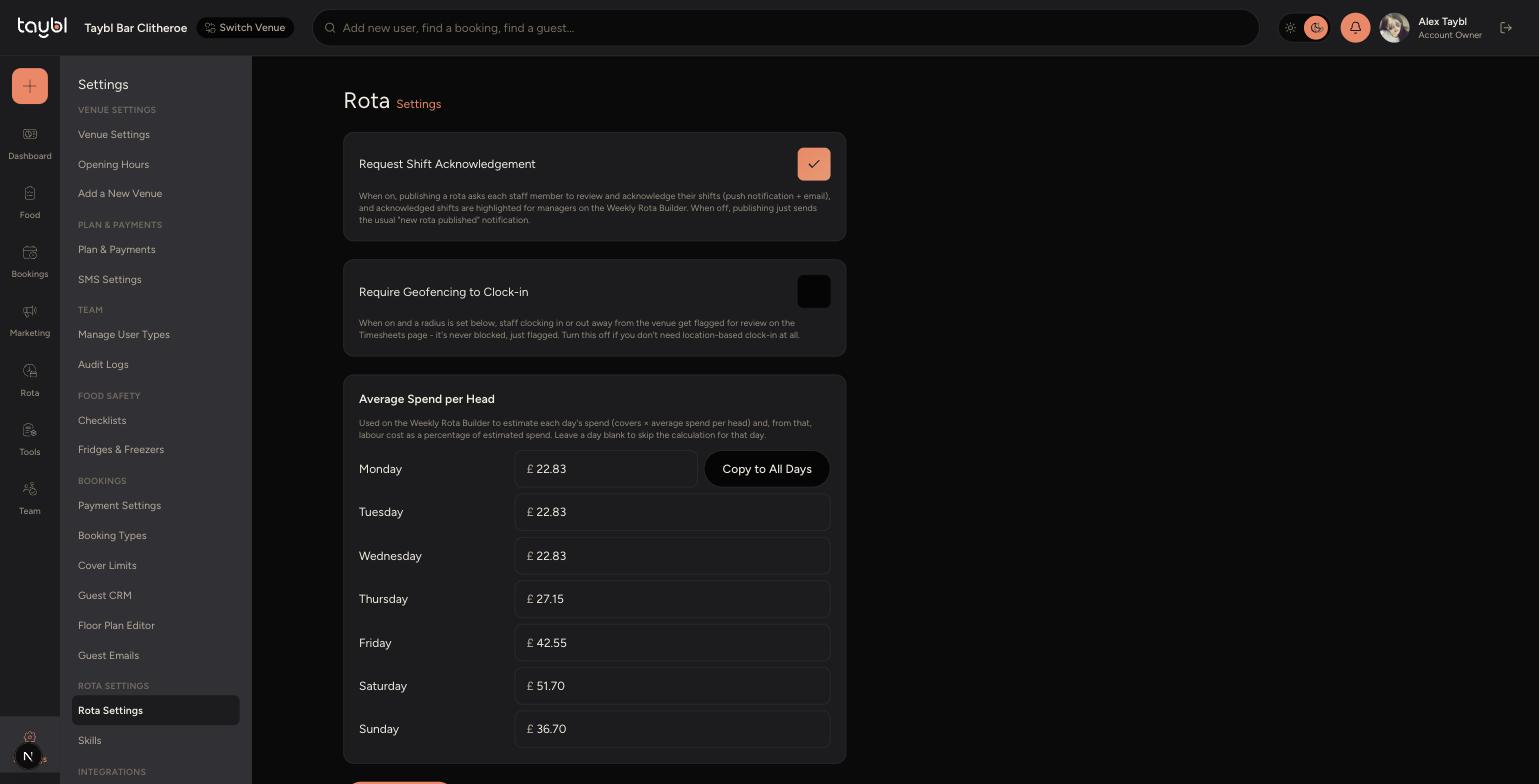Open the Tools sidebar icon
Image resolution: width=1539 pixels, height=784 pixels.
(x=30, y=430)
